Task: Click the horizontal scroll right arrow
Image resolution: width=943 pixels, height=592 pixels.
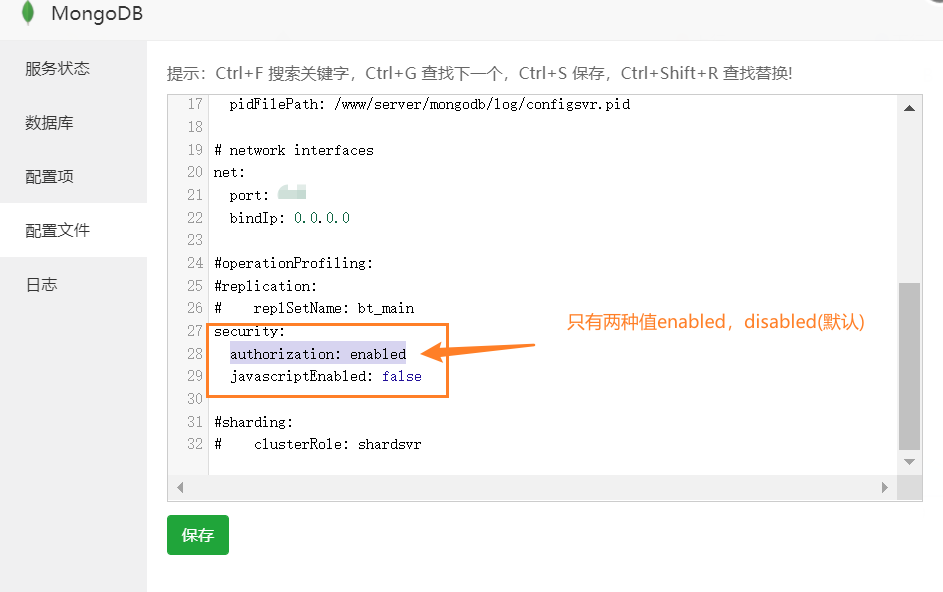Action: (x=885, y=487)
